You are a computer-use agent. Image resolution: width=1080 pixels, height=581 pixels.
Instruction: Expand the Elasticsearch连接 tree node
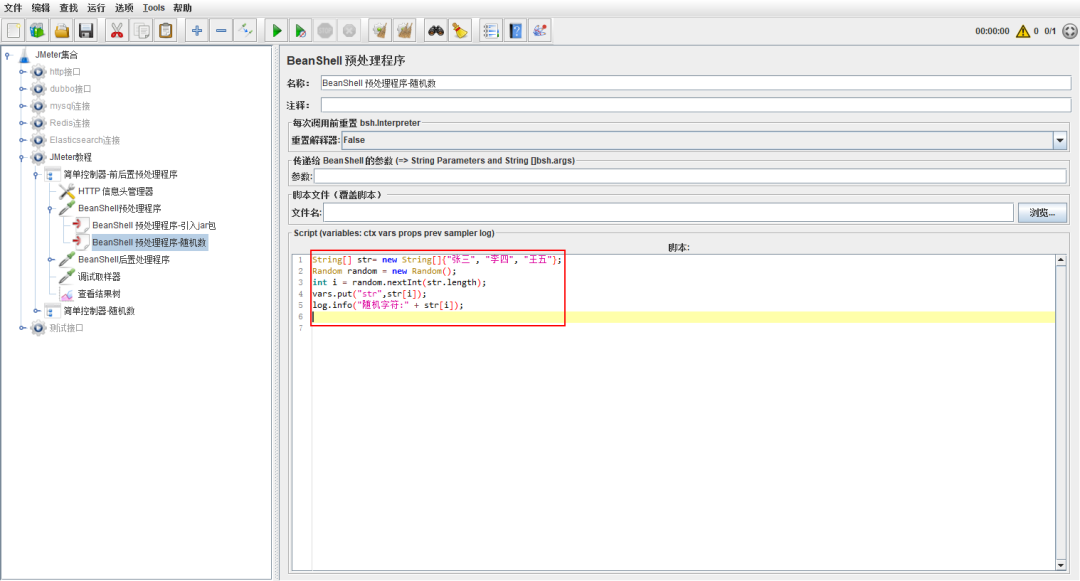click(x=22, y=140)
